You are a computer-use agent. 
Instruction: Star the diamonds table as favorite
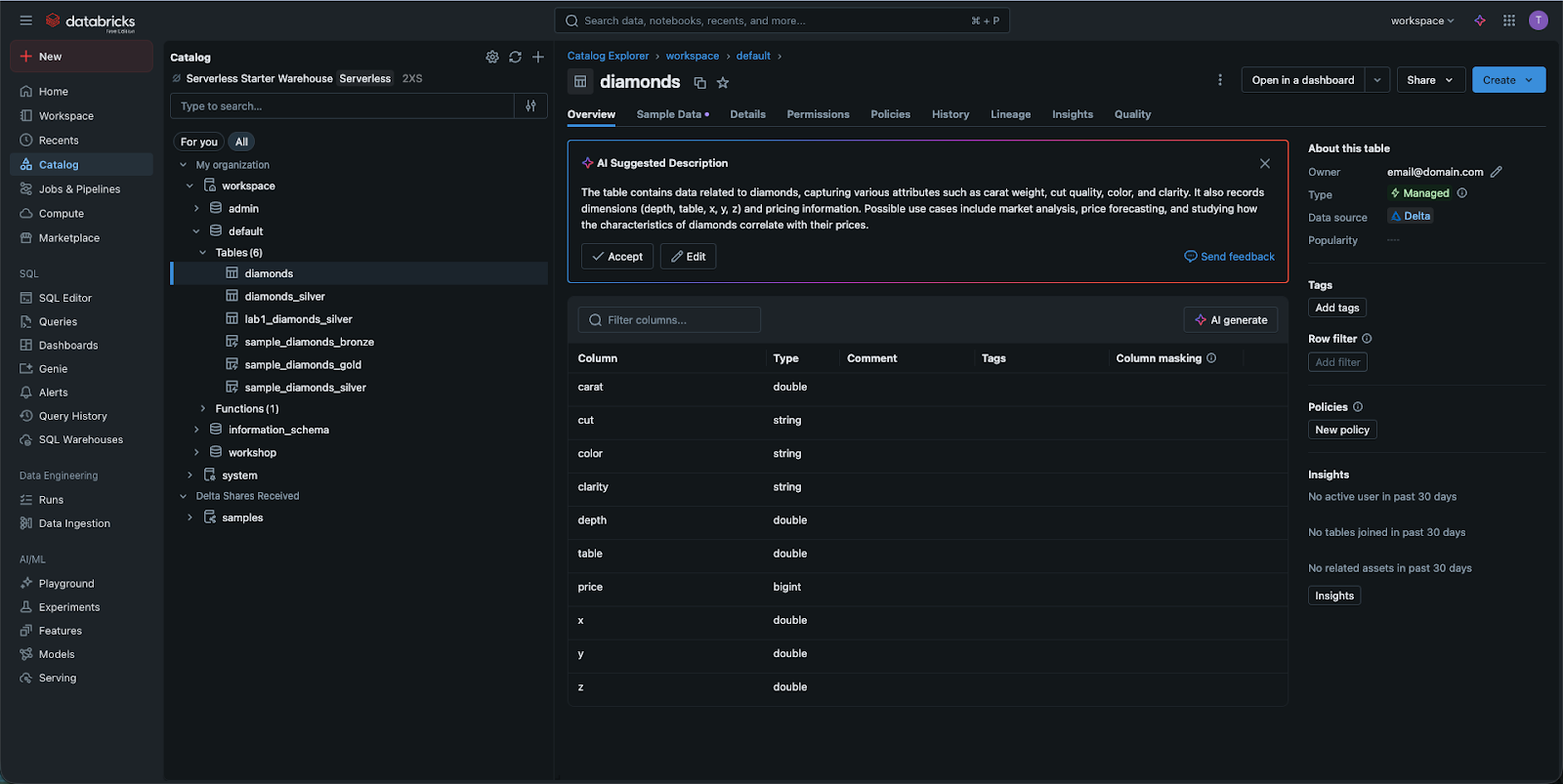pyautogui.click(x=723, y=83)
